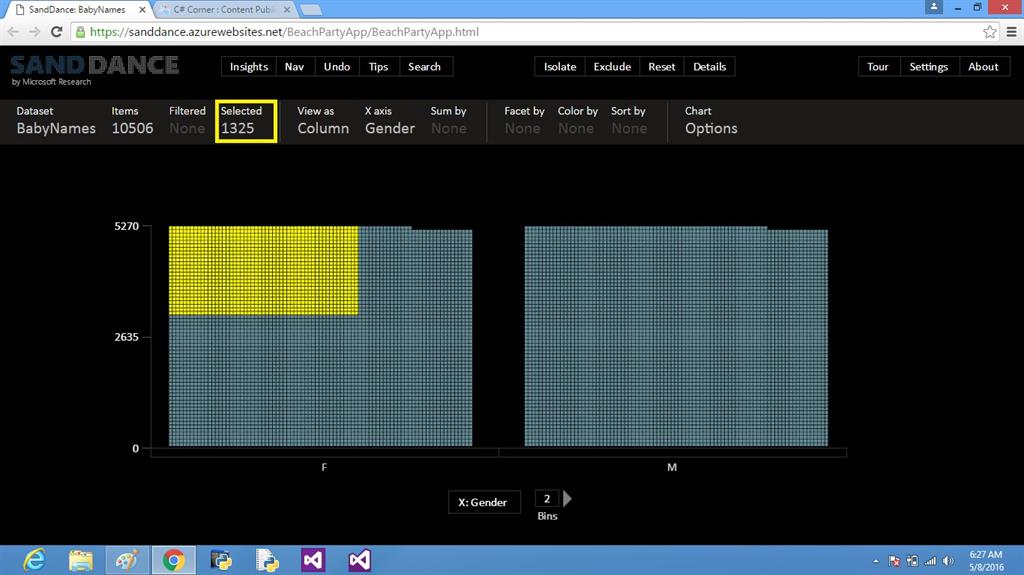
Task: Open Chart Options
Action: (711, 121)
